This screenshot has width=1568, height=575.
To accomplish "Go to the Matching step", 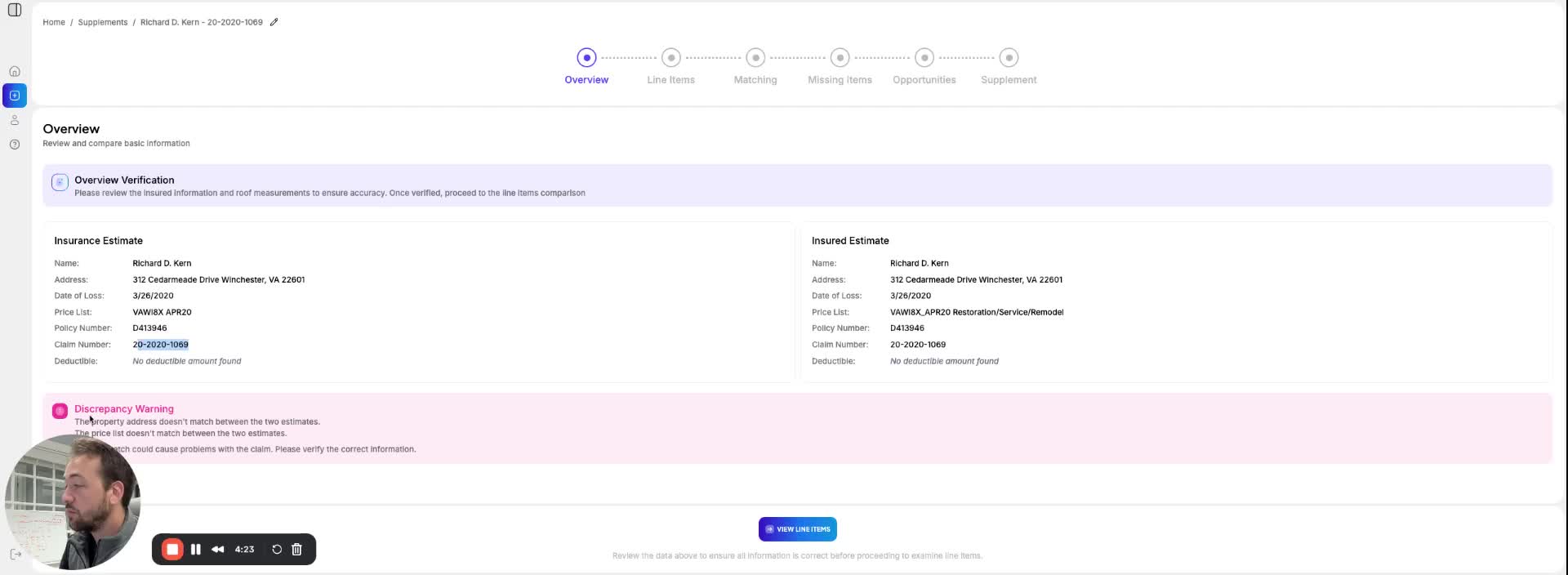I will (755, 80).
